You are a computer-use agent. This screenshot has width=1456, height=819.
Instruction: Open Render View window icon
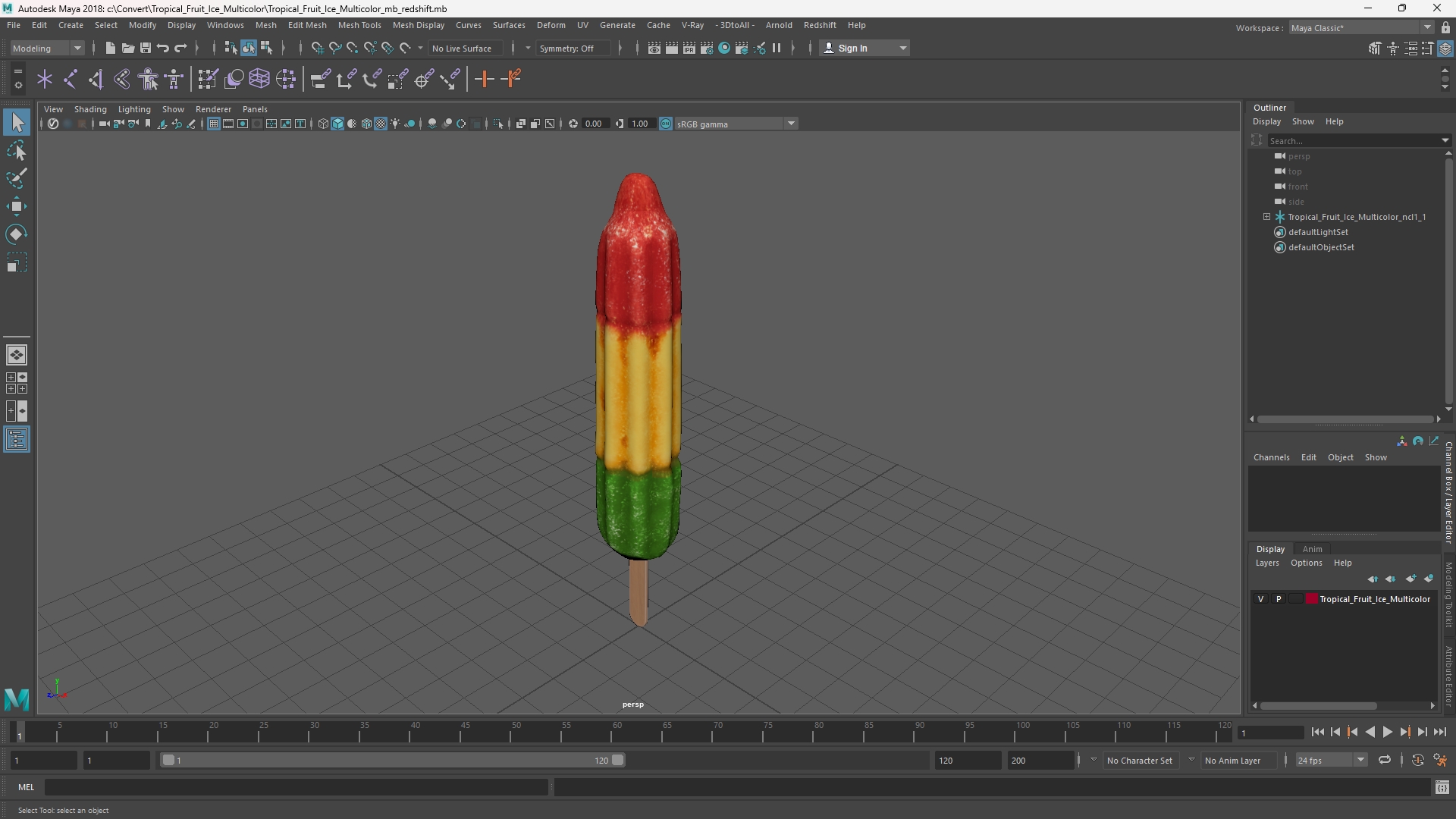click(x=654, y=48)
